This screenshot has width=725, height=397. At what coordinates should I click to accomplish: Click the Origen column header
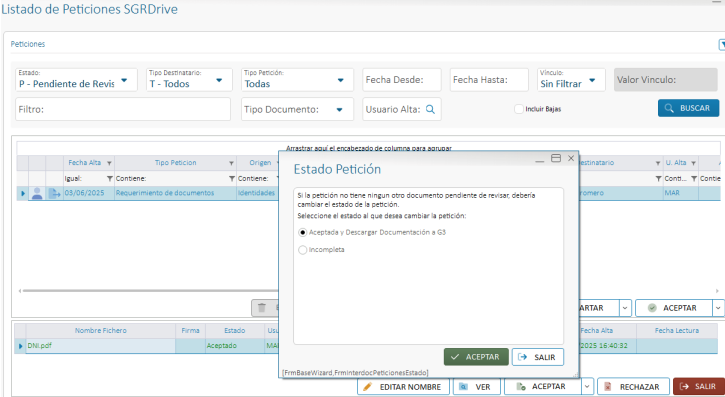(x=260, y=163)
